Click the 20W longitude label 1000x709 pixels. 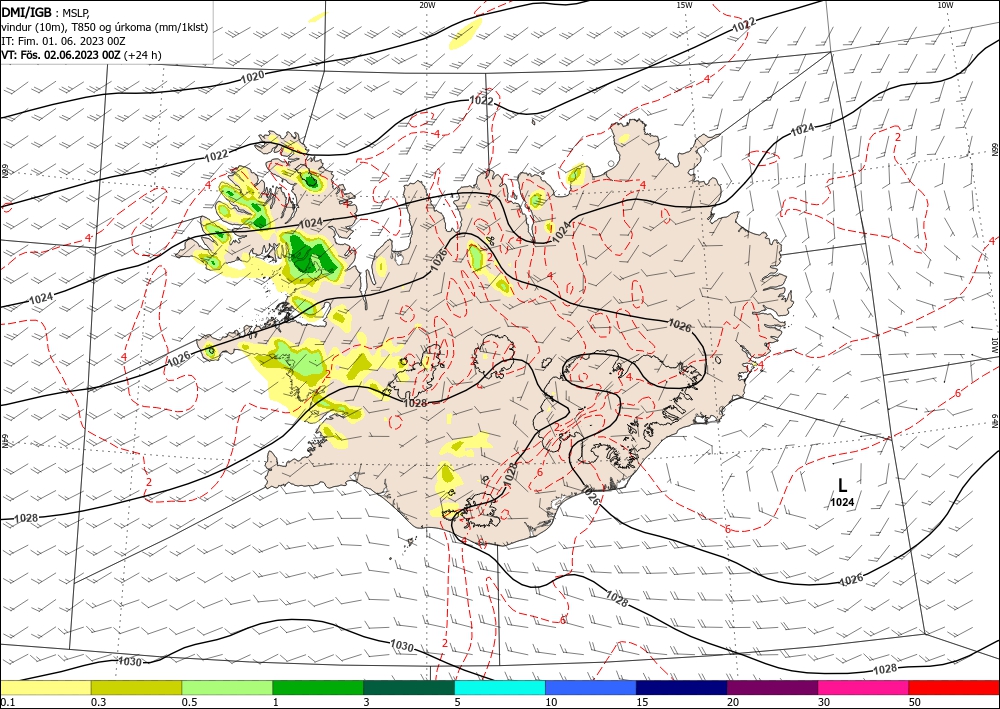(427, 5)
